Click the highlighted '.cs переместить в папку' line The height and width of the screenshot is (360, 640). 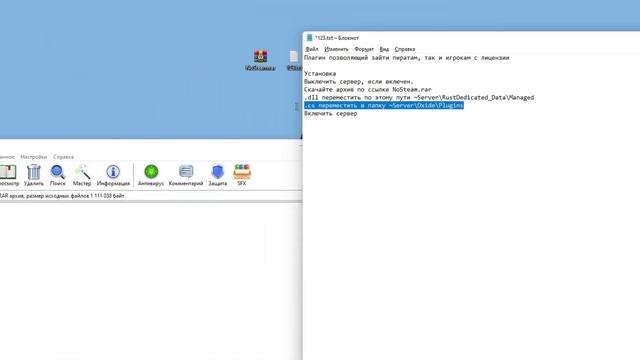[x=384, y=106]
